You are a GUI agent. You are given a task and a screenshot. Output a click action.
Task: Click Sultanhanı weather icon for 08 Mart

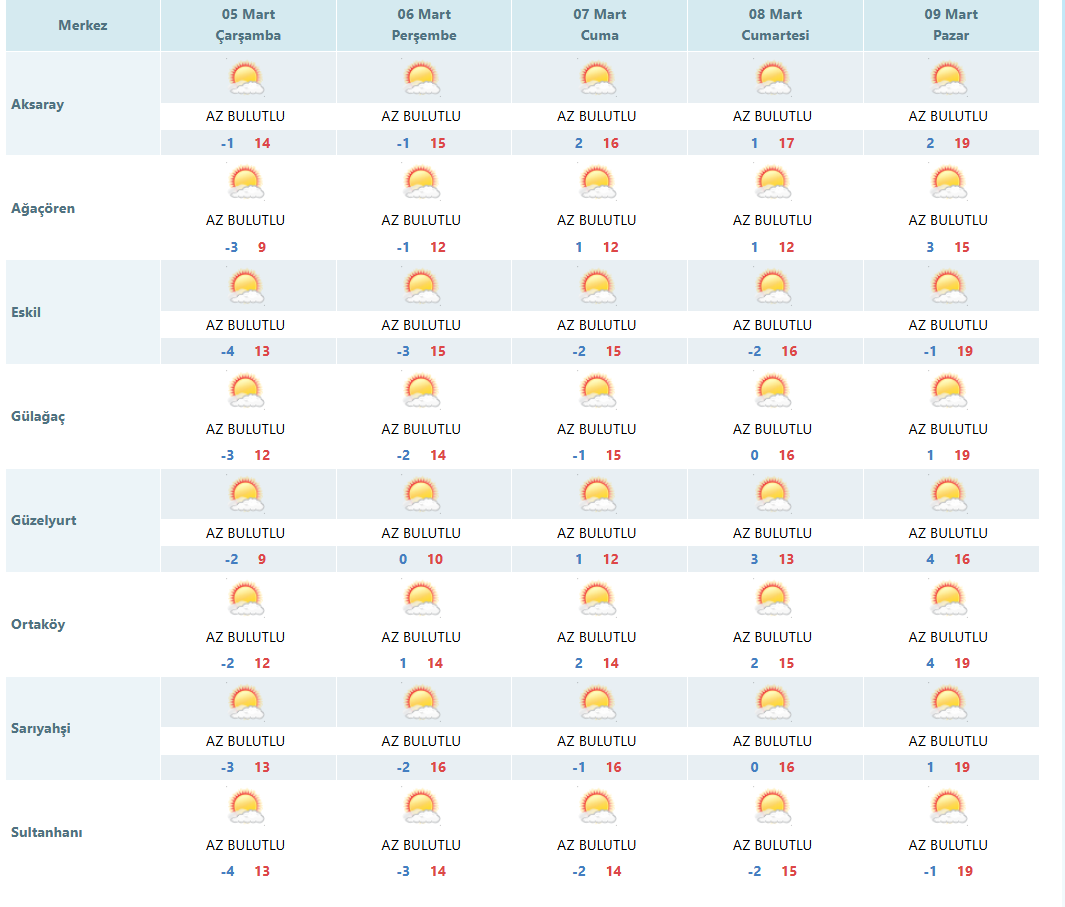point(773,806)
